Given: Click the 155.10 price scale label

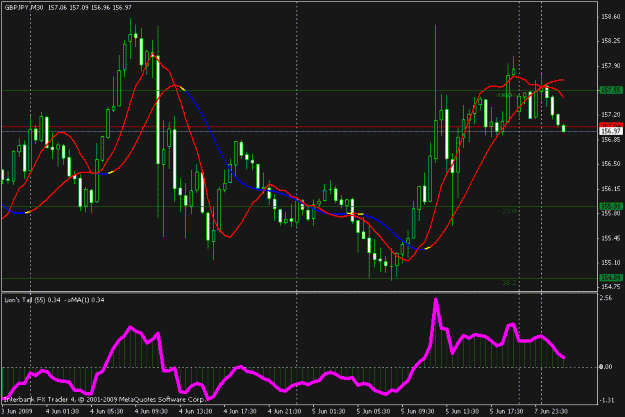Looking at the screenshot, I should coord(610,262).
